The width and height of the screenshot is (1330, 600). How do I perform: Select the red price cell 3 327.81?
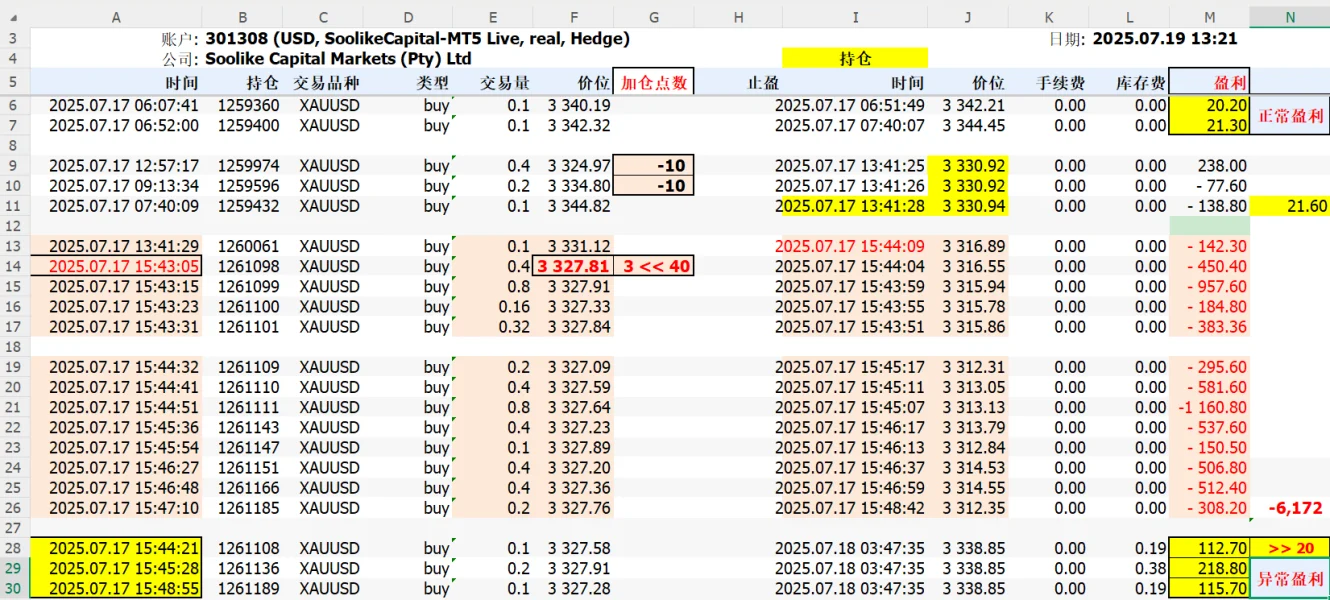(x=572, y=266)
